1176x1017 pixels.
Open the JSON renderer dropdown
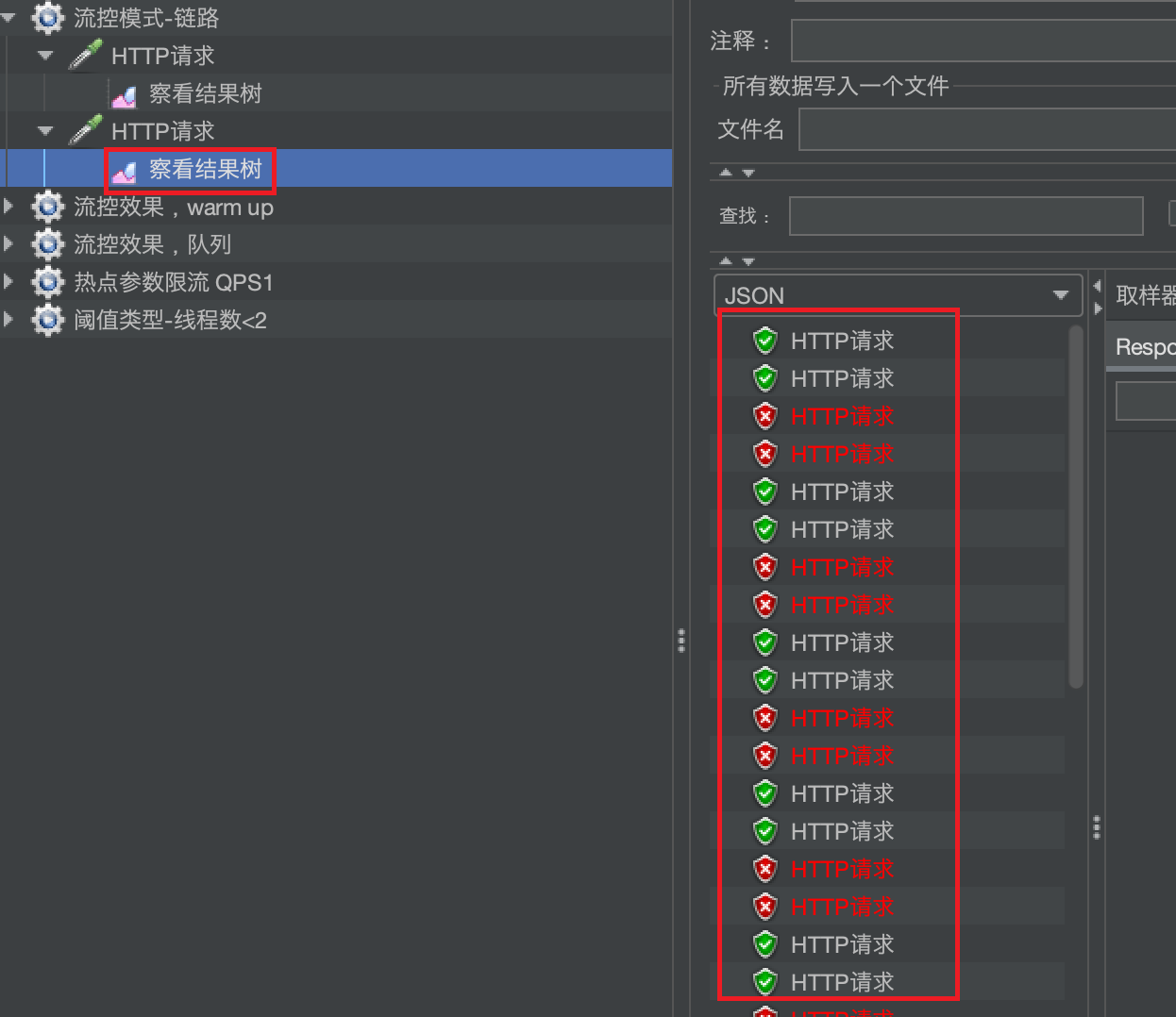point(898,295)
